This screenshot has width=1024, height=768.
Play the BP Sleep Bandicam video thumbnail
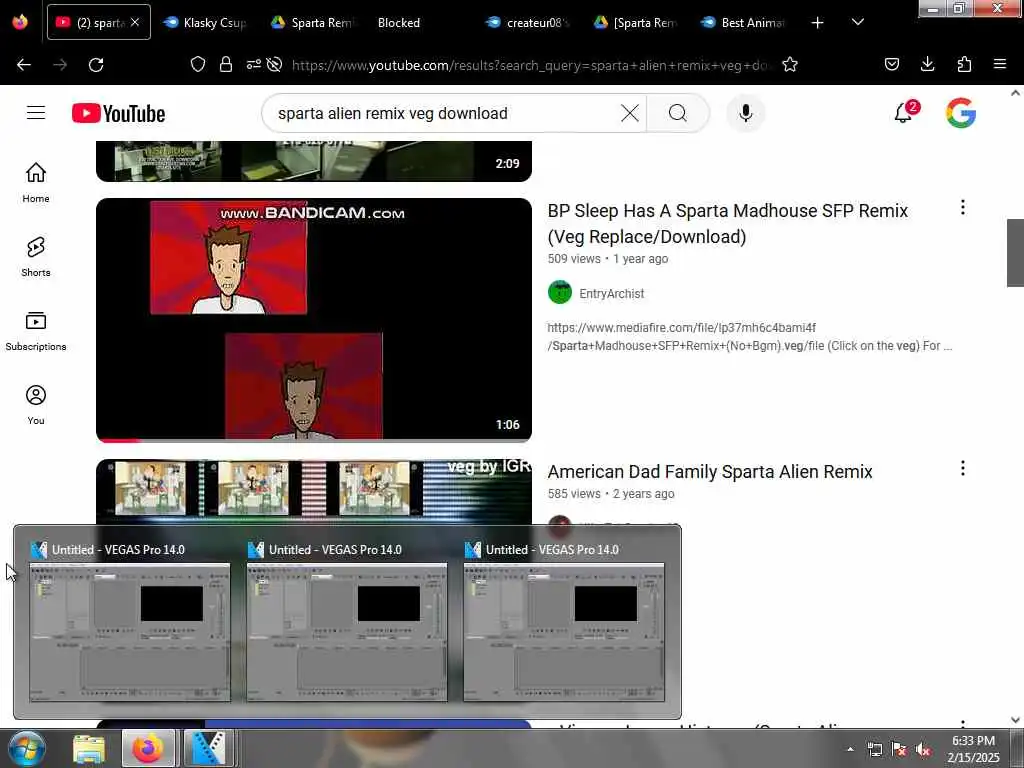pos(313,320)
